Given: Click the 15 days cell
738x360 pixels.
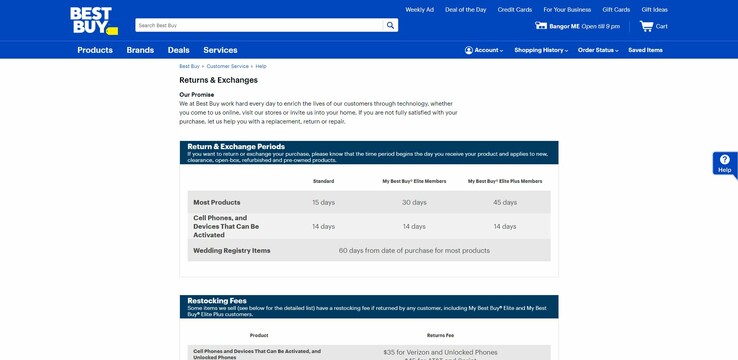Looking at the screenshot, I should click(x=323, y=202).
